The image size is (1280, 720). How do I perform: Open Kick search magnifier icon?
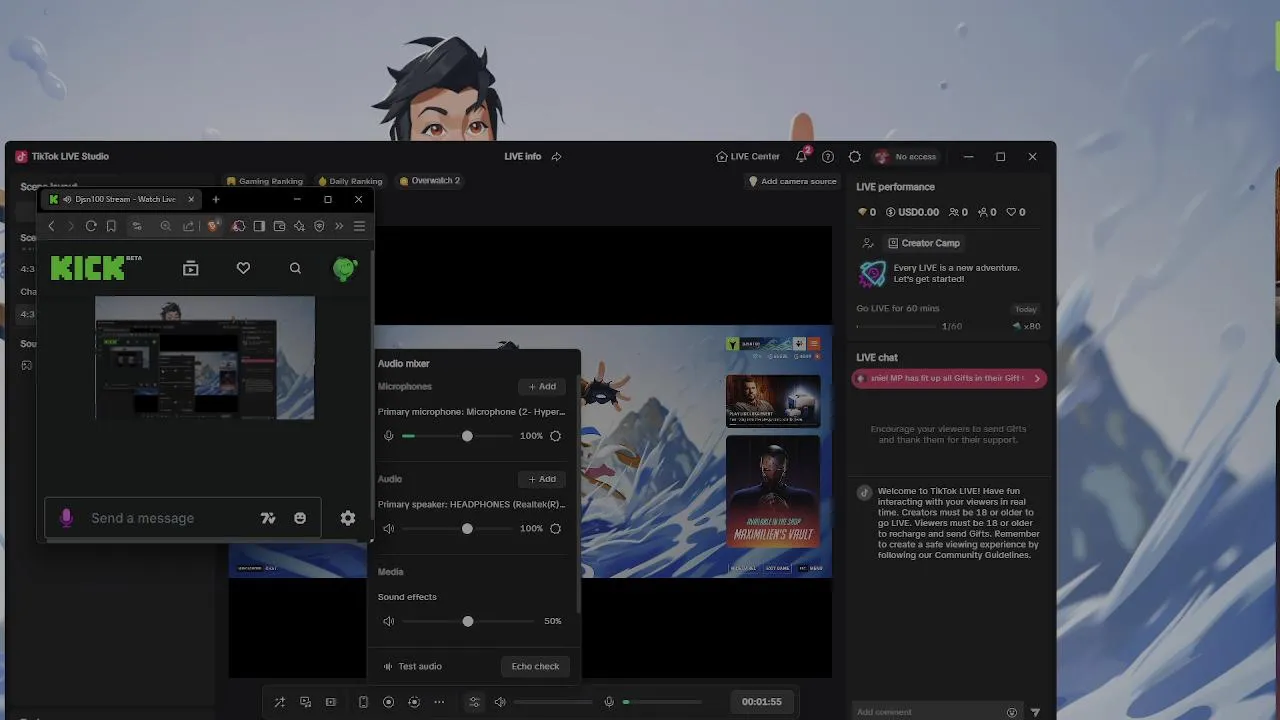(295, 268)
